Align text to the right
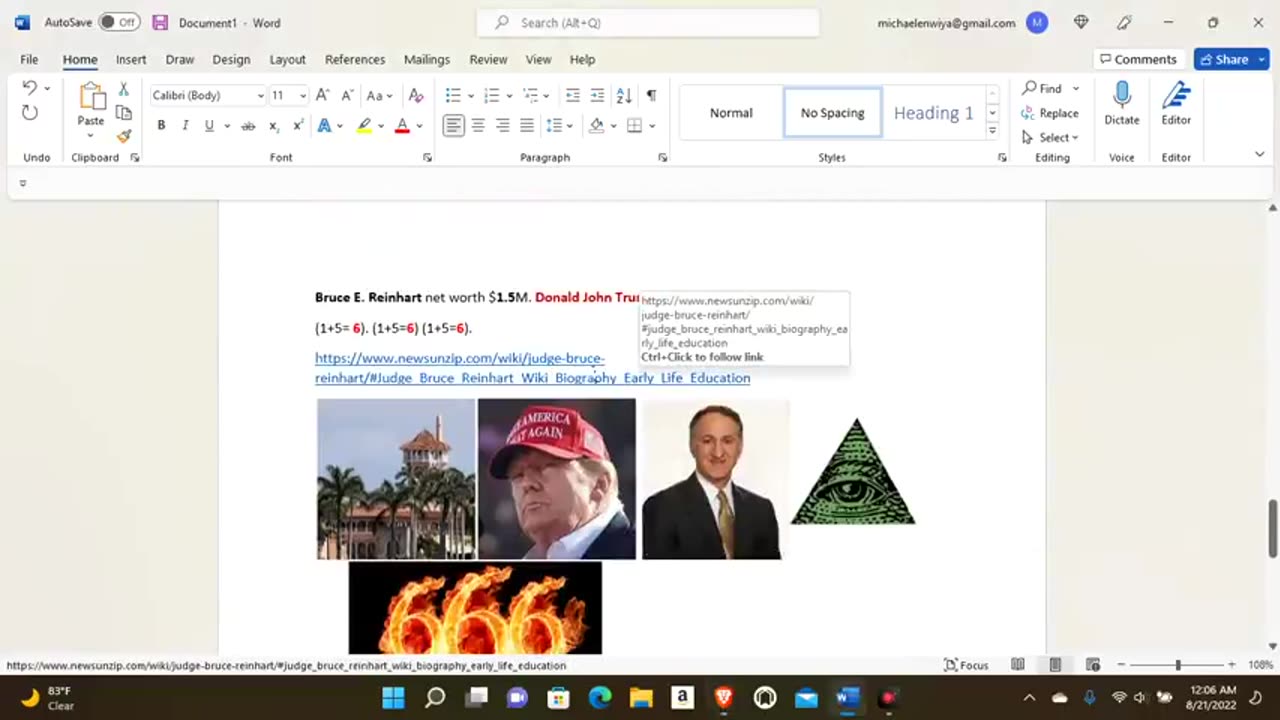The height and width of the screenshot is (720, 1280). (502, 125)
